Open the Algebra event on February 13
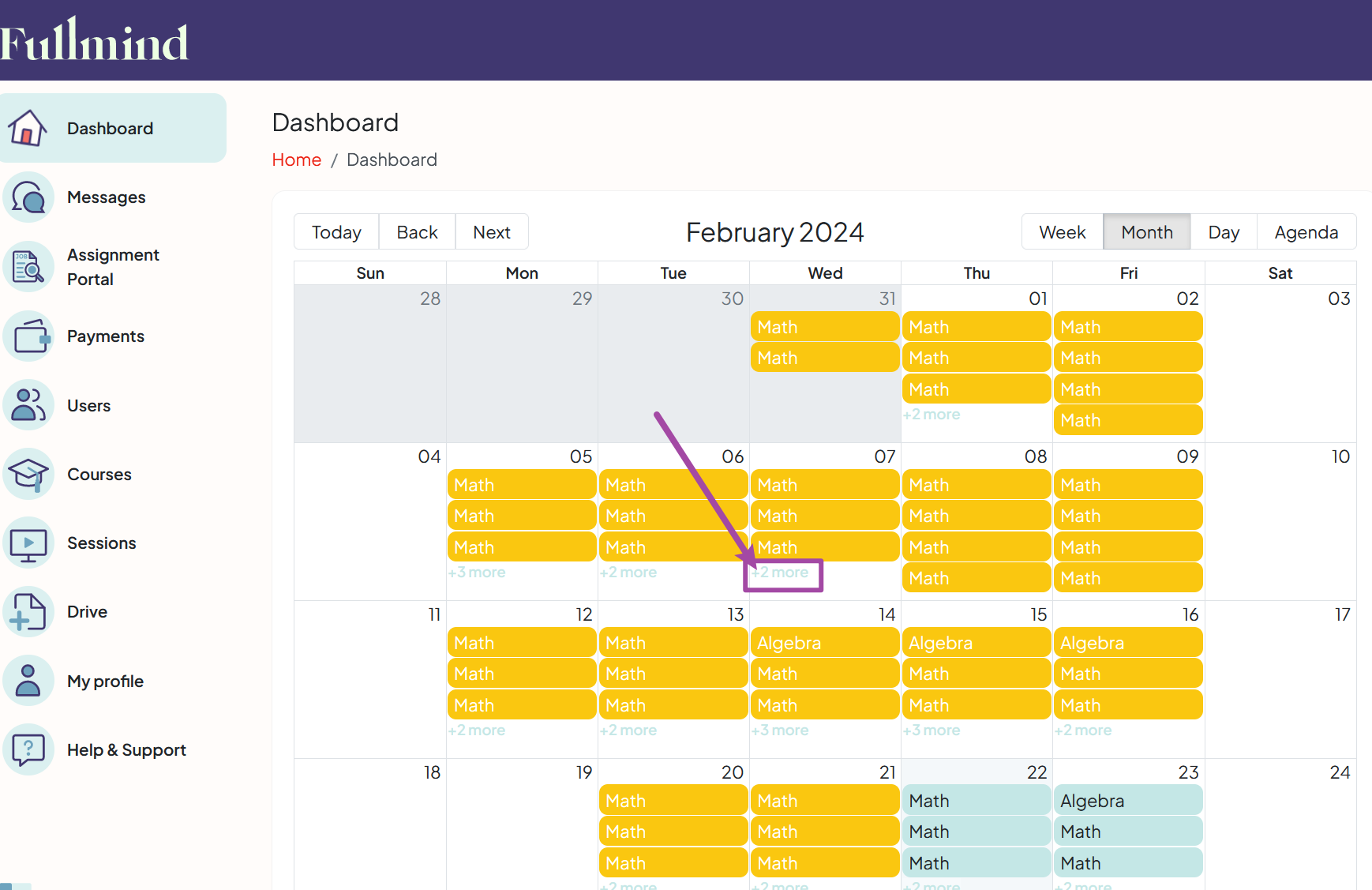1372x890 pixels. (824, 642)
